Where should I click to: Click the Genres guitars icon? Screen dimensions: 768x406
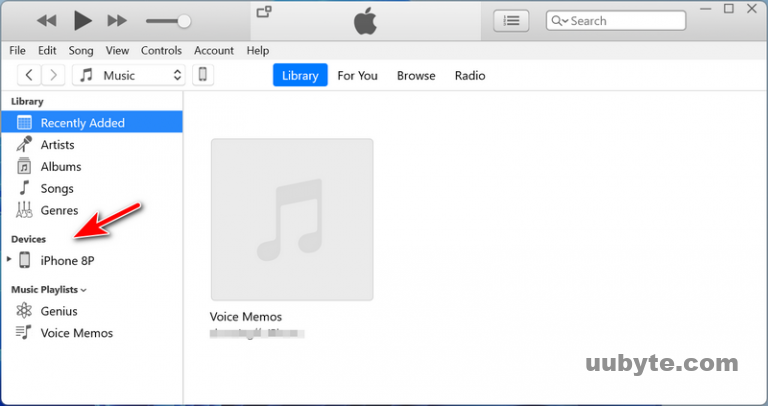click(x=24, y=210)
